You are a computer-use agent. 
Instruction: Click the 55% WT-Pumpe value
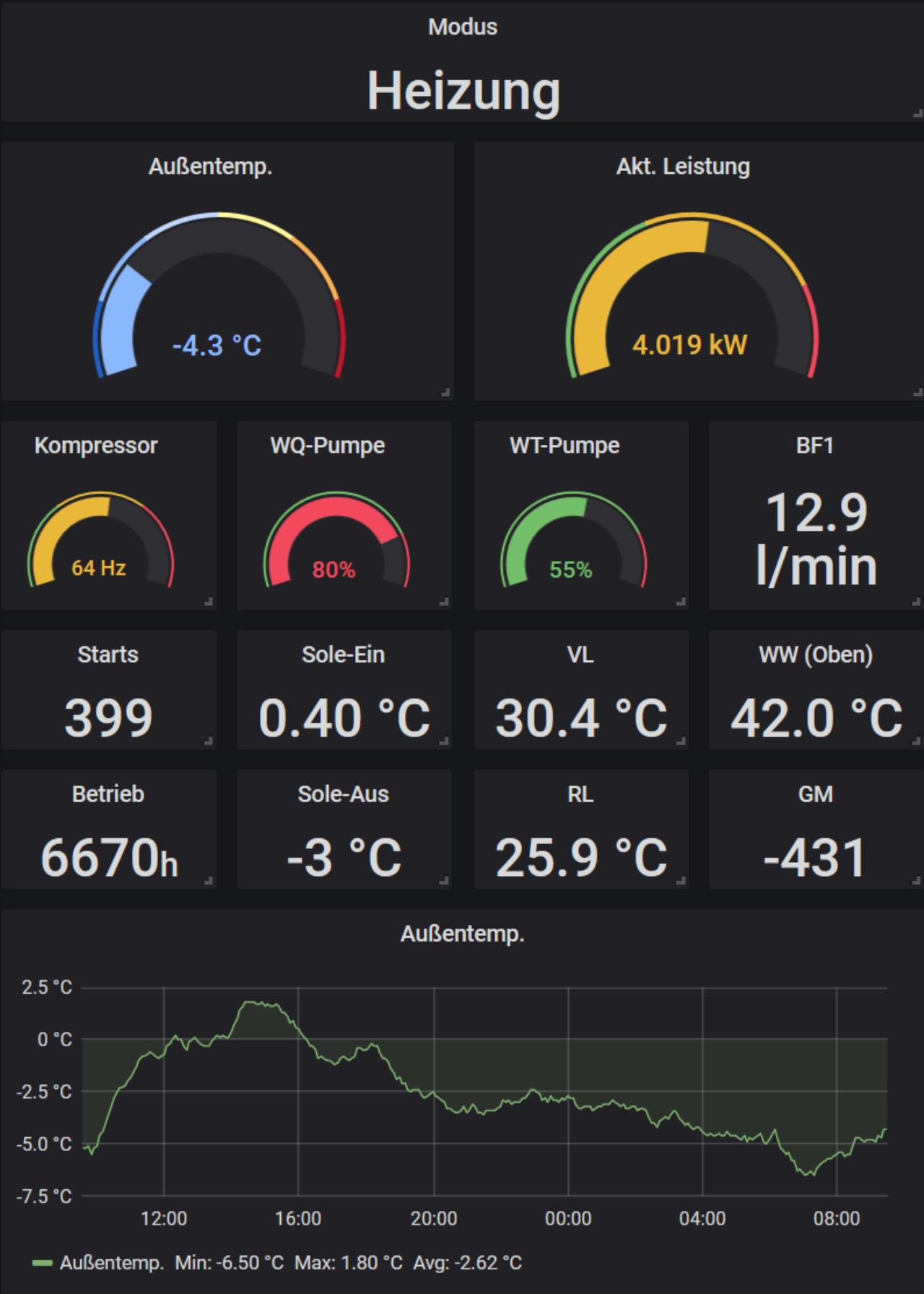(x=570, y=570)
